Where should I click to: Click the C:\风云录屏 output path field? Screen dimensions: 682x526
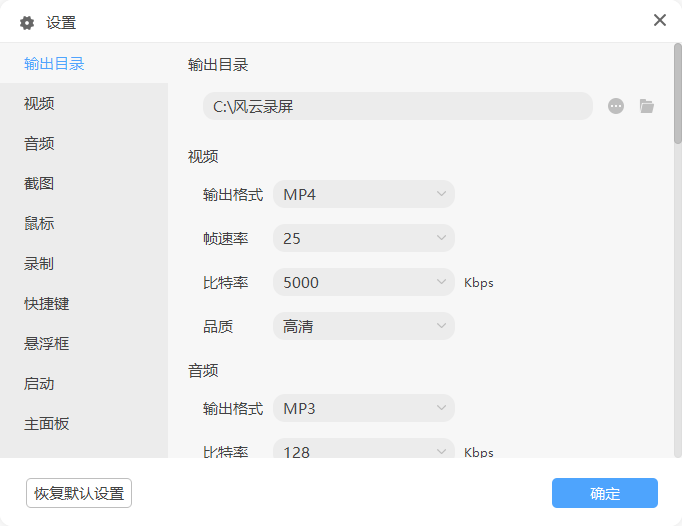tap(397, 106)
